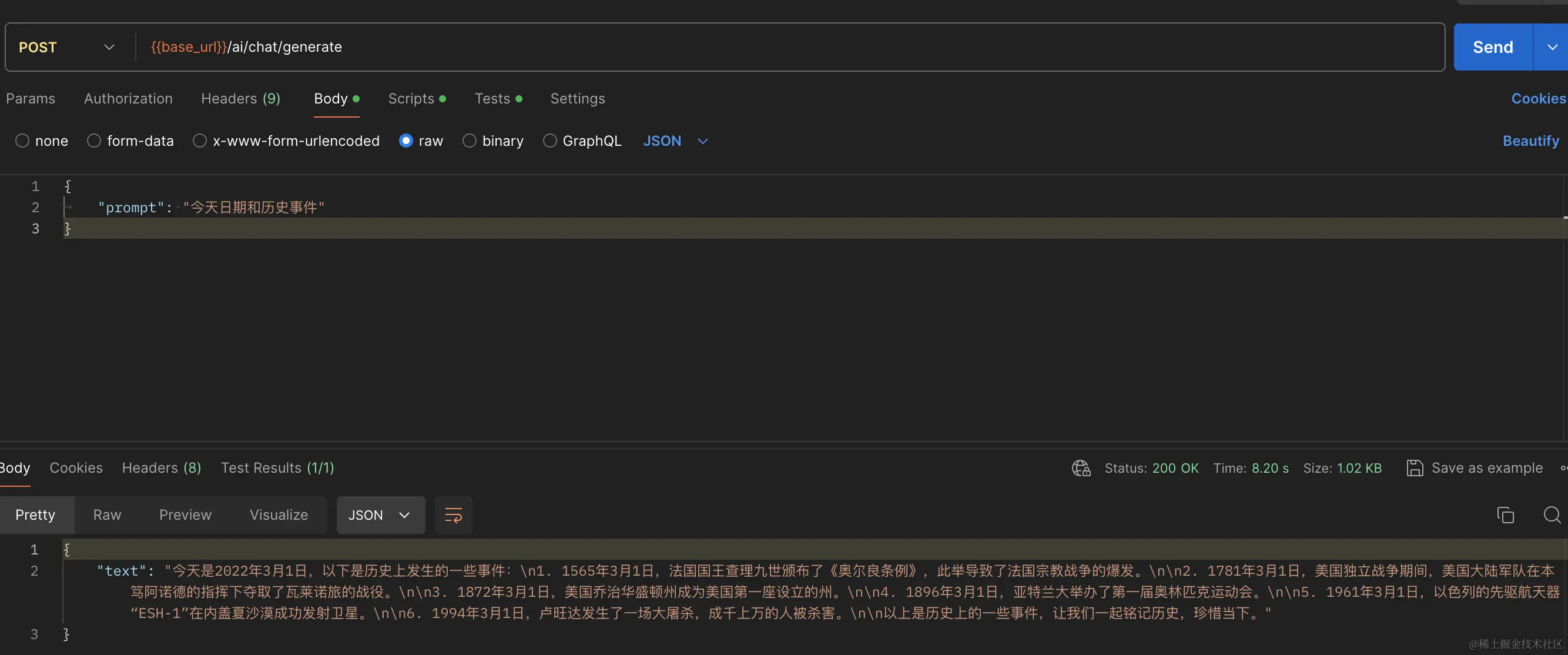1568x655 pixels.
Task: Open the Scripts tab
Action: pos(411,98)
